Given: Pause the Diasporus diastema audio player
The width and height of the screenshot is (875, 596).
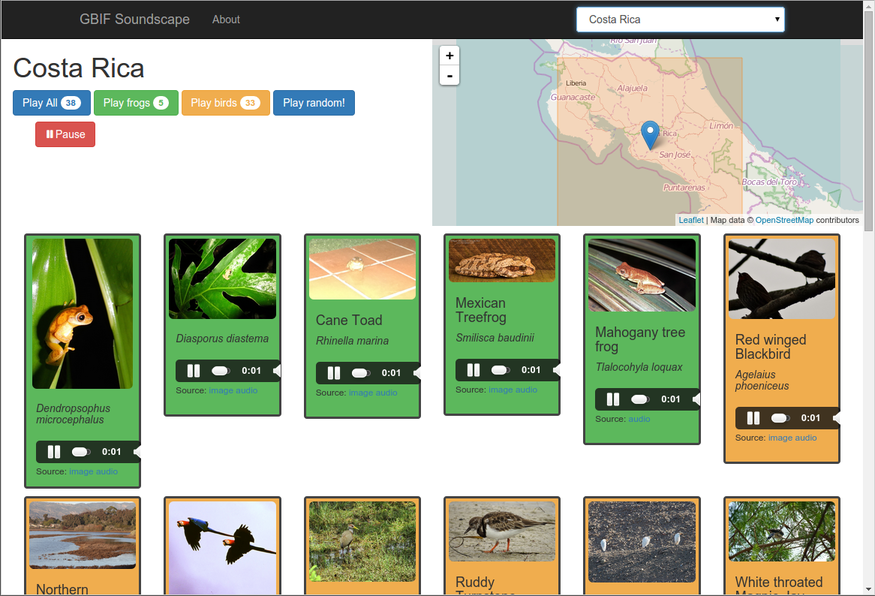Looking at the screenshot, I should click(194, 371).
